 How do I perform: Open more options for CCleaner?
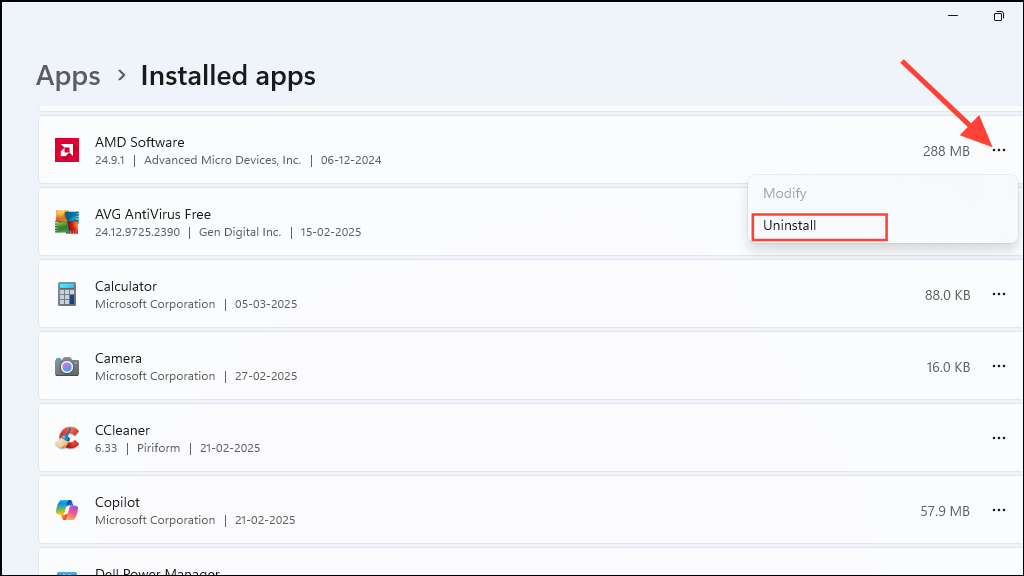point(999,438)
